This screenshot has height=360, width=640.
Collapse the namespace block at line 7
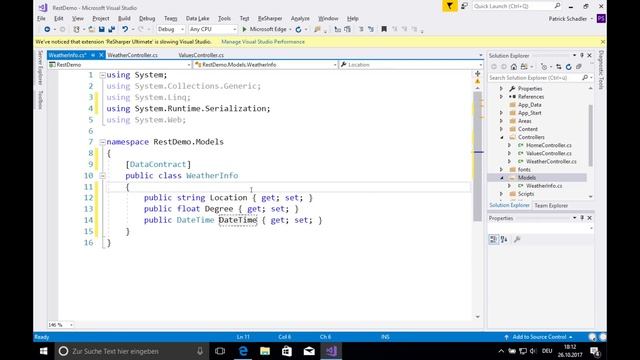(102, 142)
